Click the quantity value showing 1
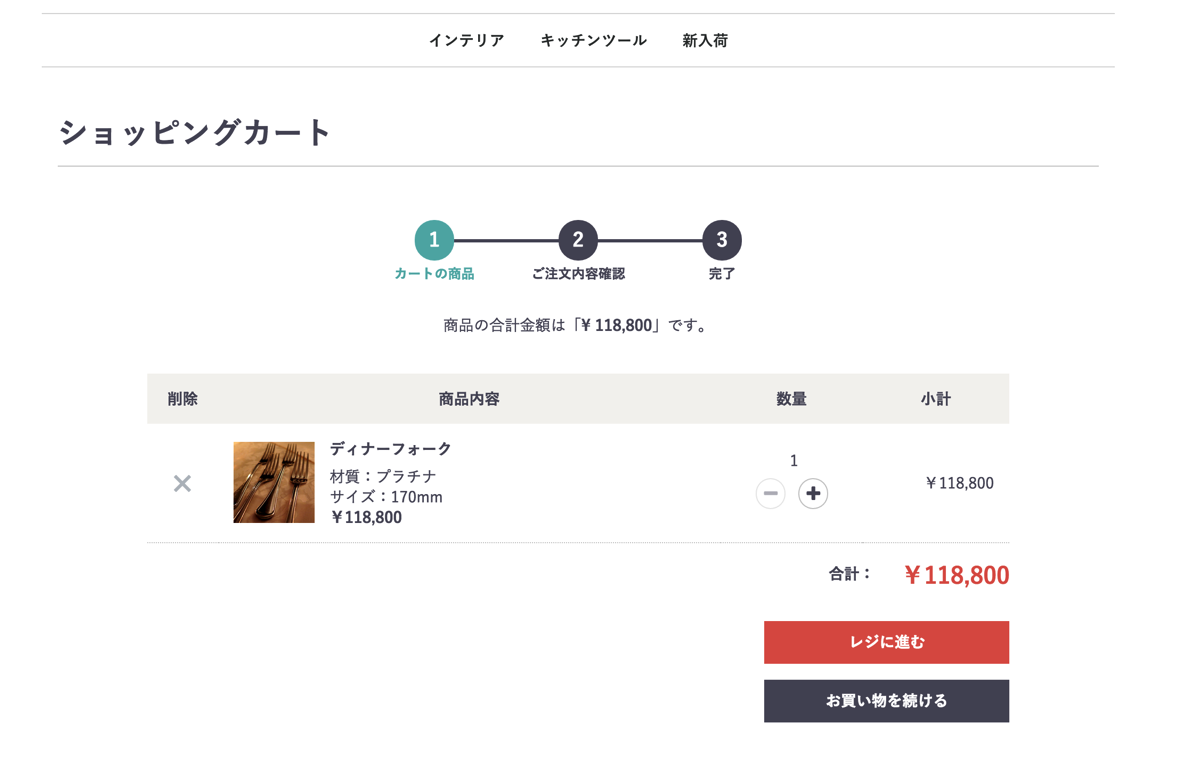 (x=794, y=461)
